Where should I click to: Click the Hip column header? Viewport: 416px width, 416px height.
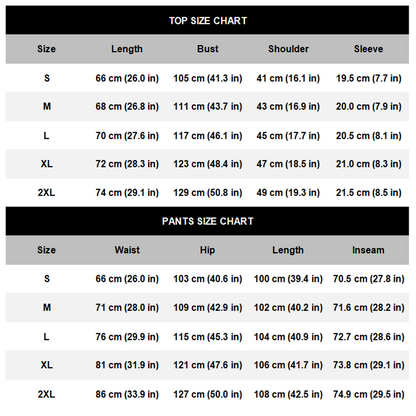(207, 250)
